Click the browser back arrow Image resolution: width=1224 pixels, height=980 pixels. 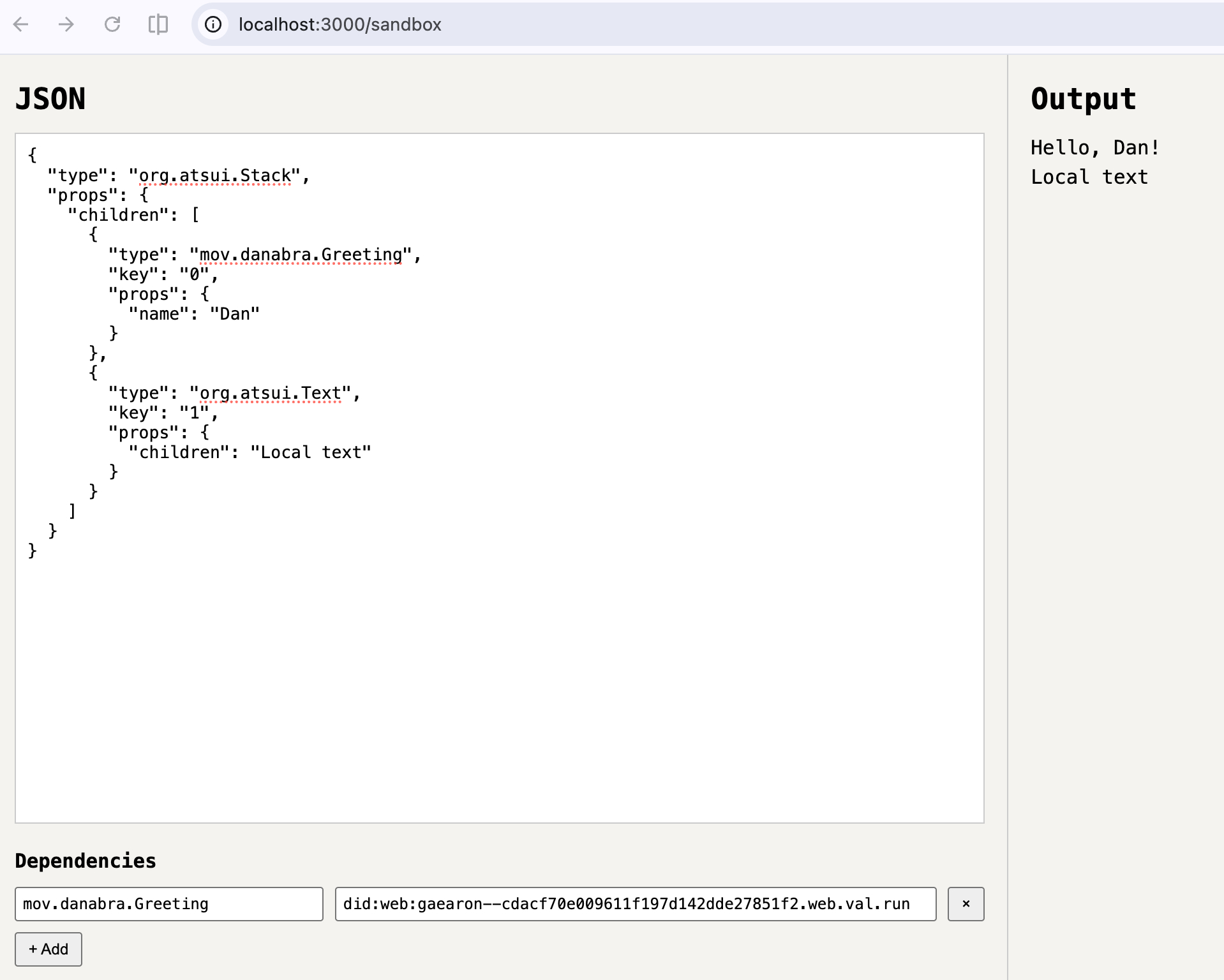point(21,25)
